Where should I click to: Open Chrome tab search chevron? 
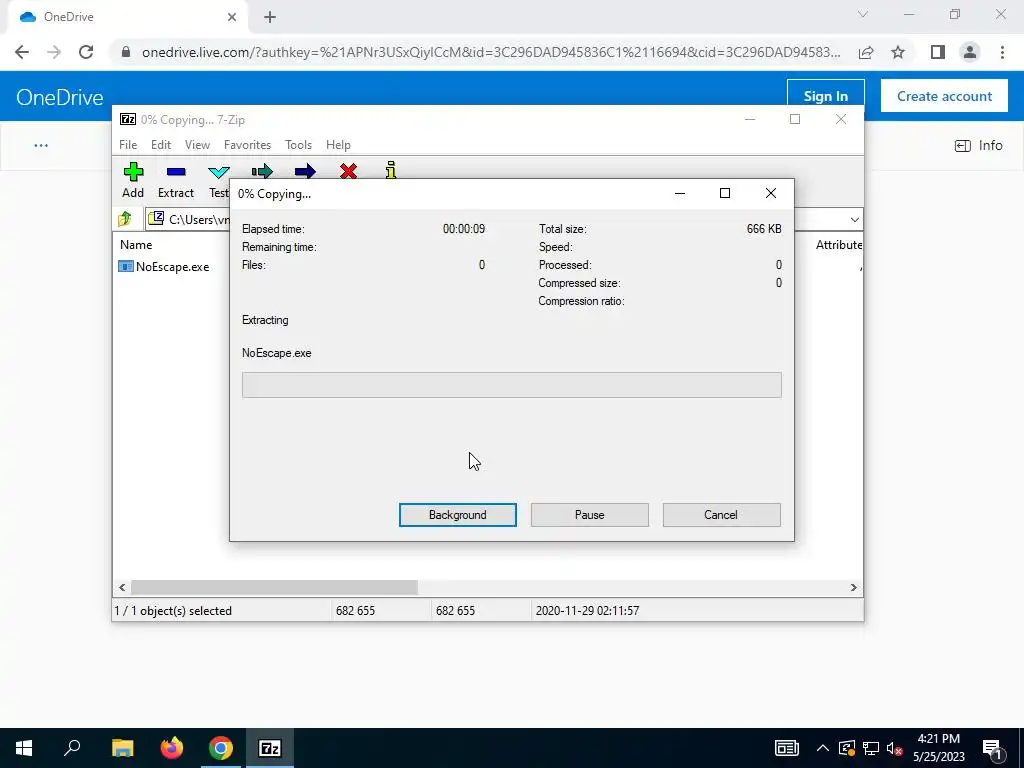(863, 14)
